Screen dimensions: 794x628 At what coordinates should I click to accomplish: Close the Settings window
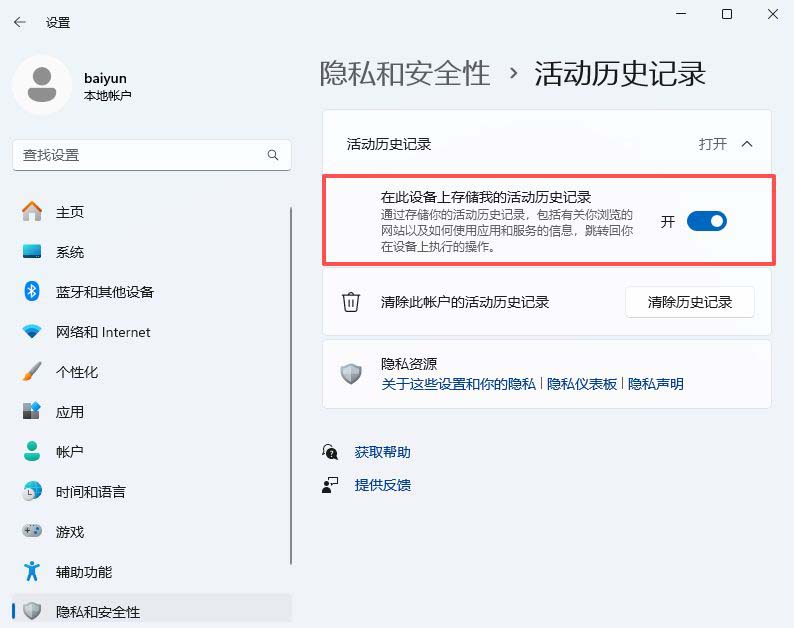pos(773,14)
